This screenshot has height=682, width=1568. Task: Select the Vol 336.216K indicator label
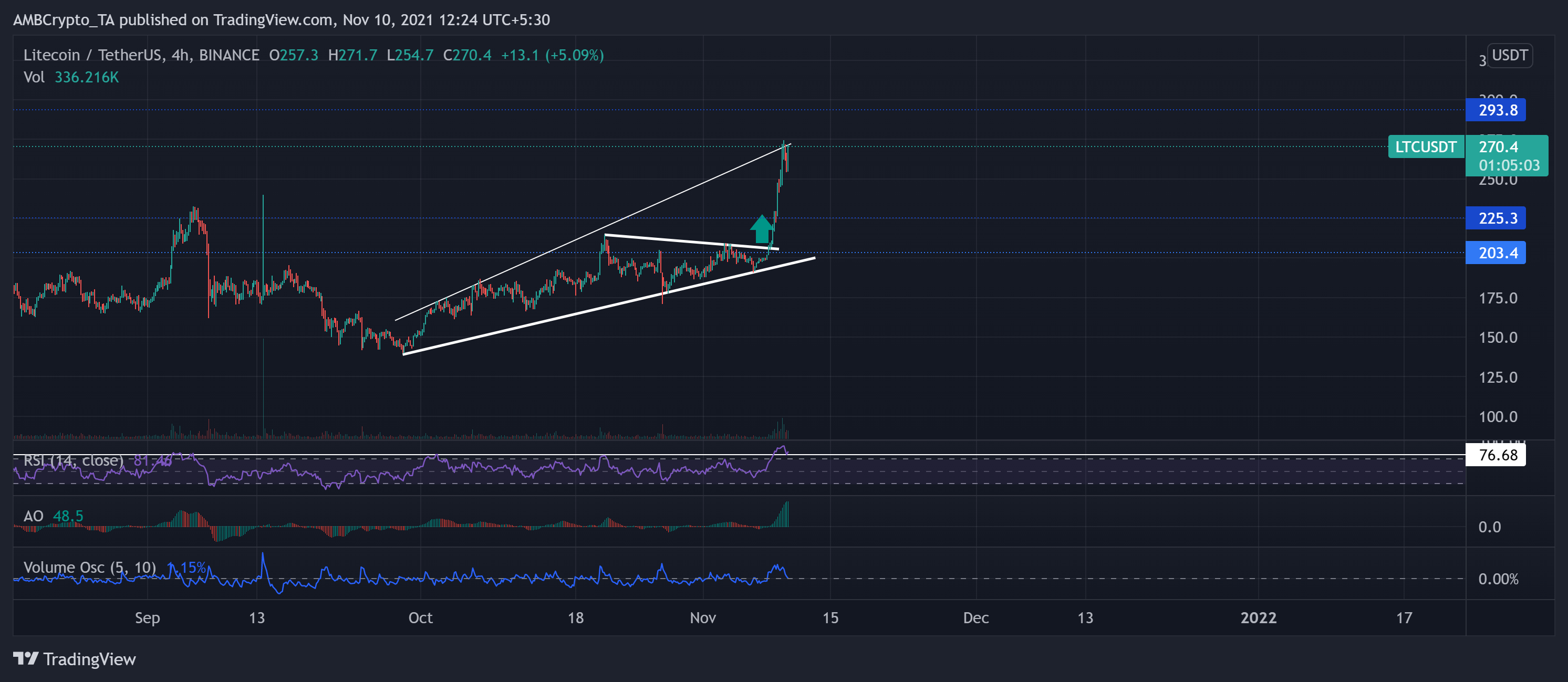71,77
